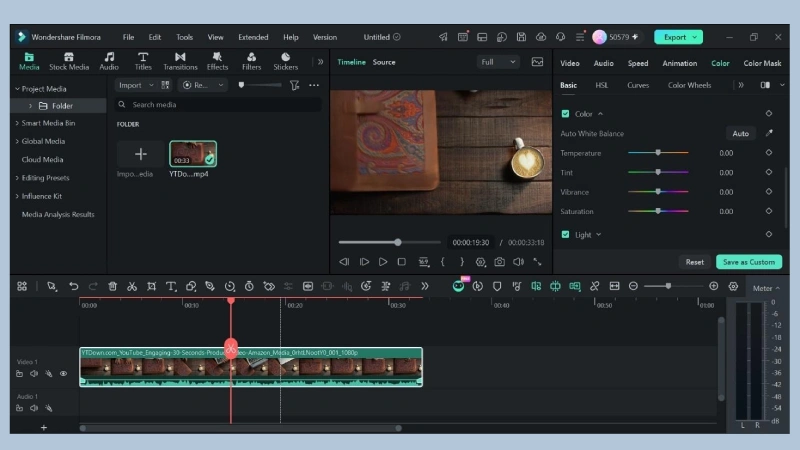Click the filter icon in media panel
The width and height of the screenshot is (800, 450).
(294, 85)
